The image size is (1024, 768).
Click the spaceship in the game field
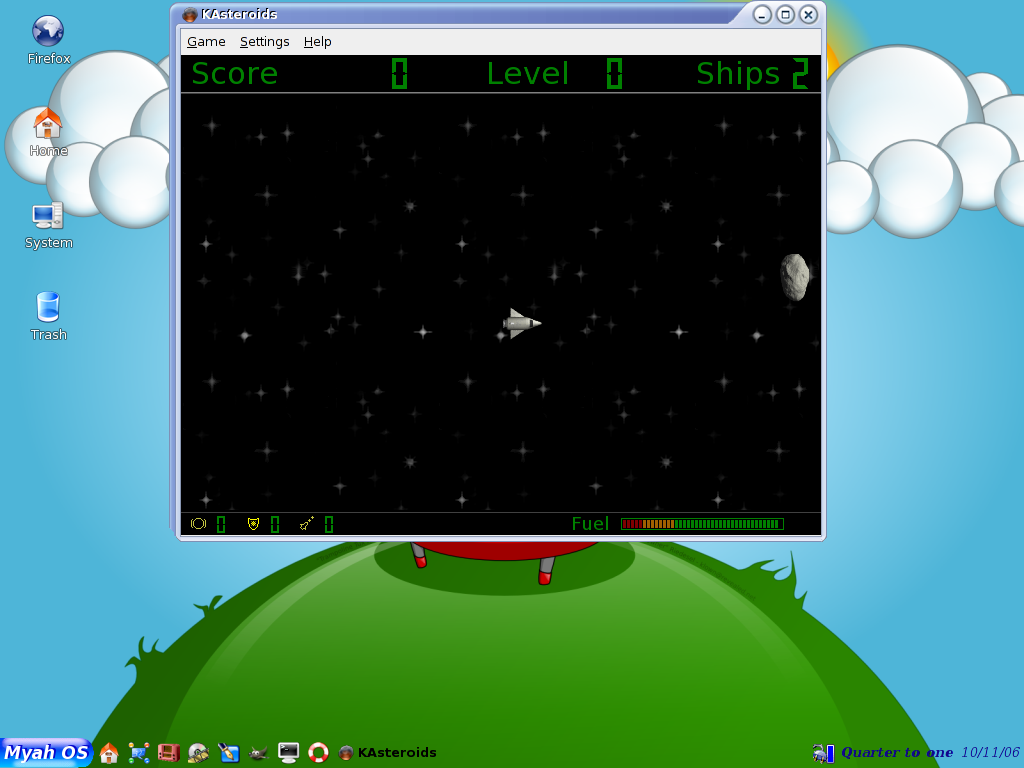[x=521, y=323]
